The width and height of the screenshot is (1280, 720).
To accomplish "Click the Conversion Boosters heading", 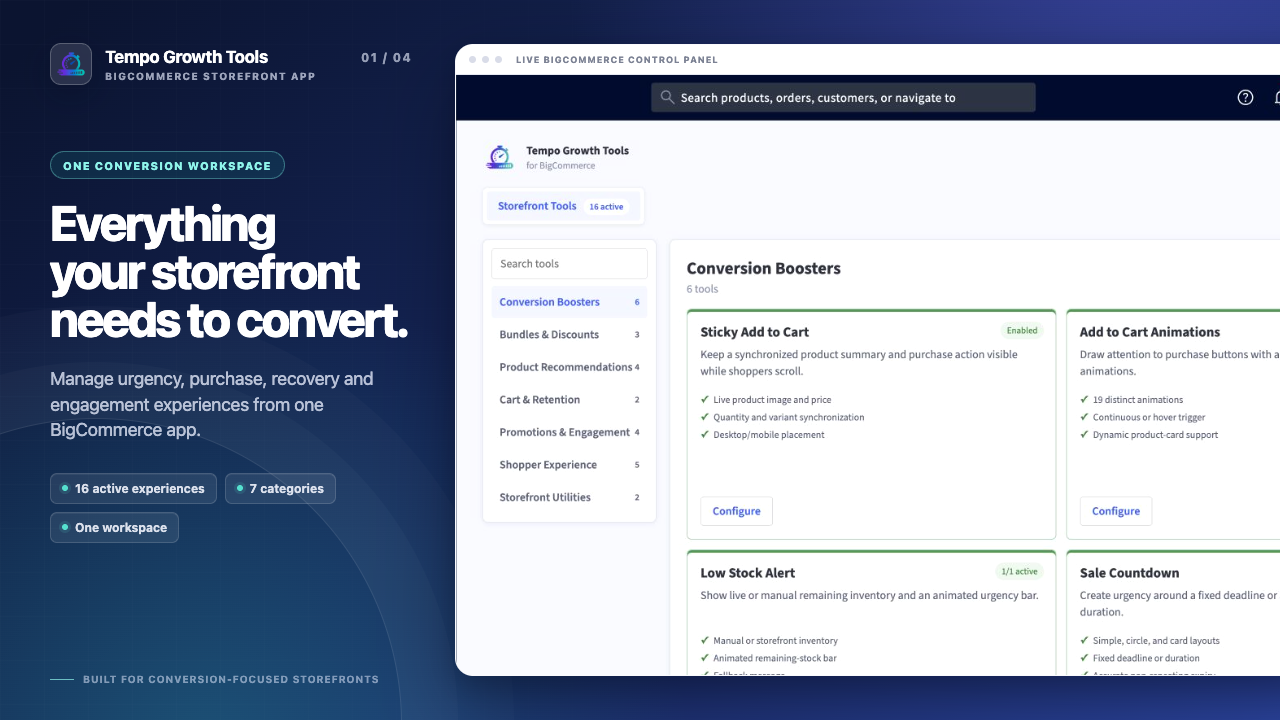I will (x=764, y=268).
